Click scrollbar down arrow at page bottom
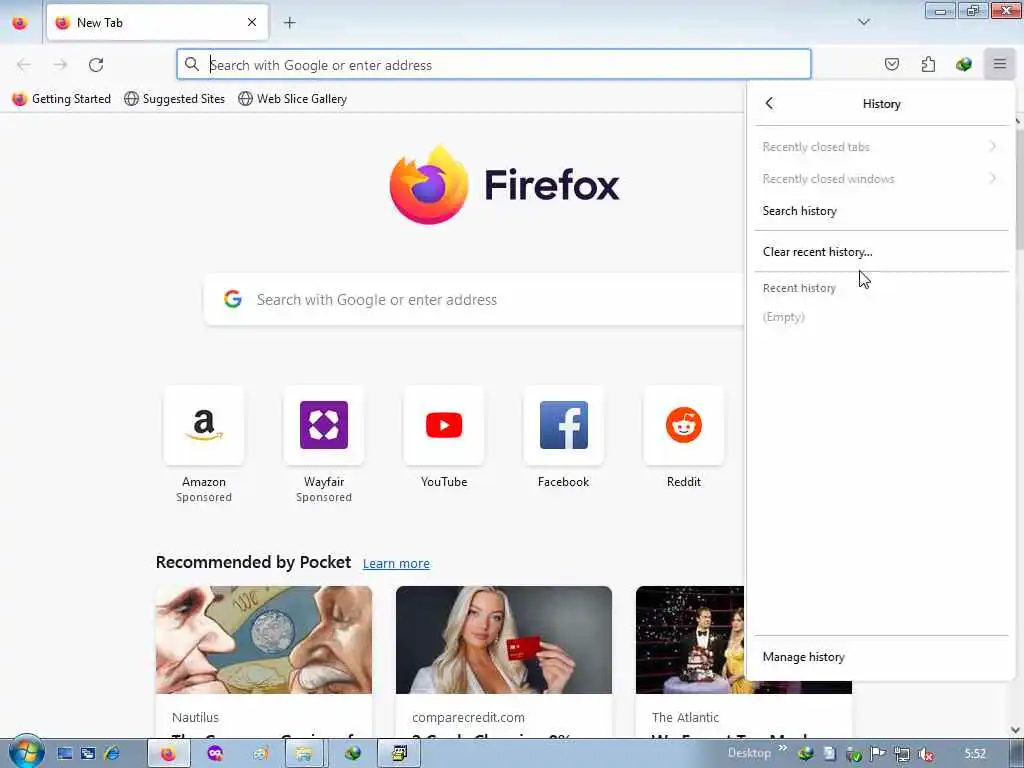The width and height of the screenshot is (1024, 768). pos(1016,730)
